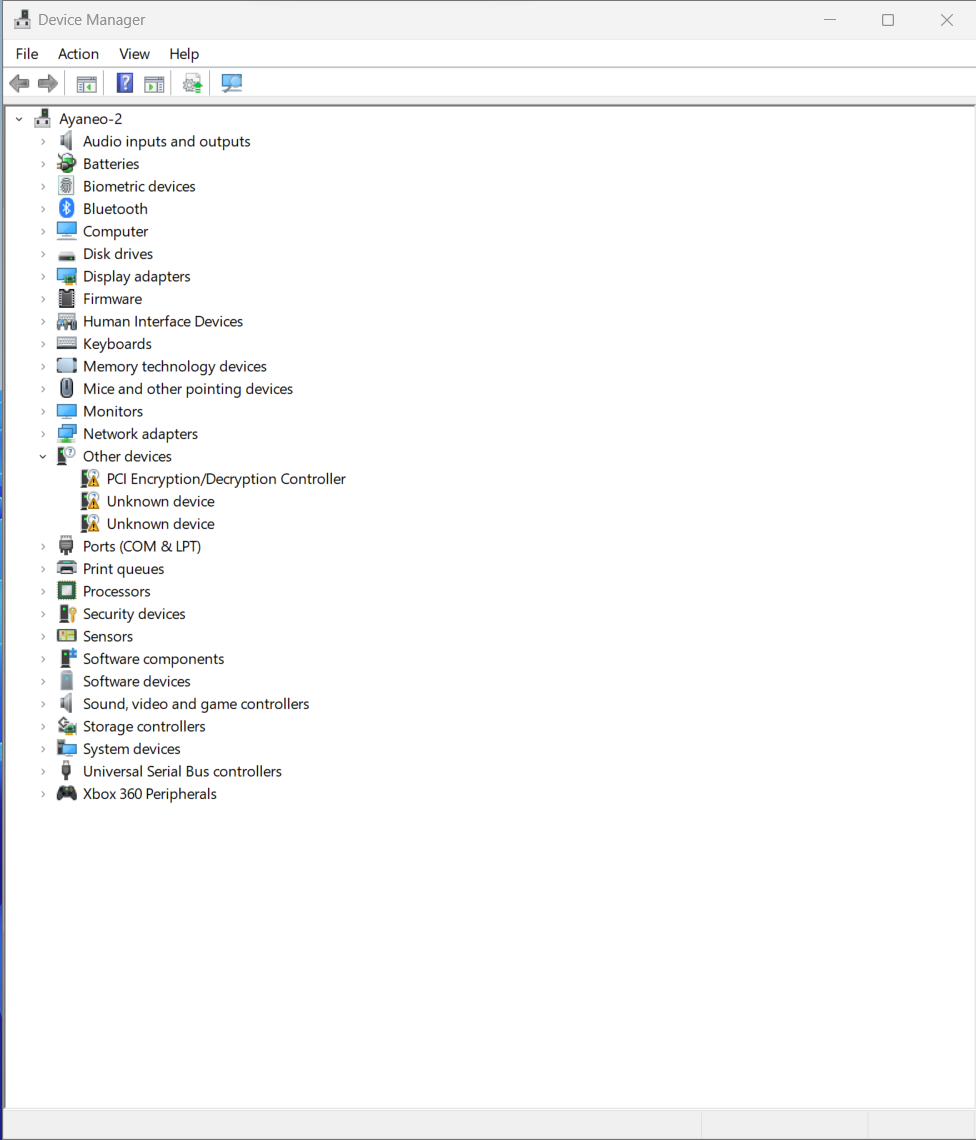Expand the System devices category
976x1140 pixels.
pyautogui.click(x=43, y=749)
